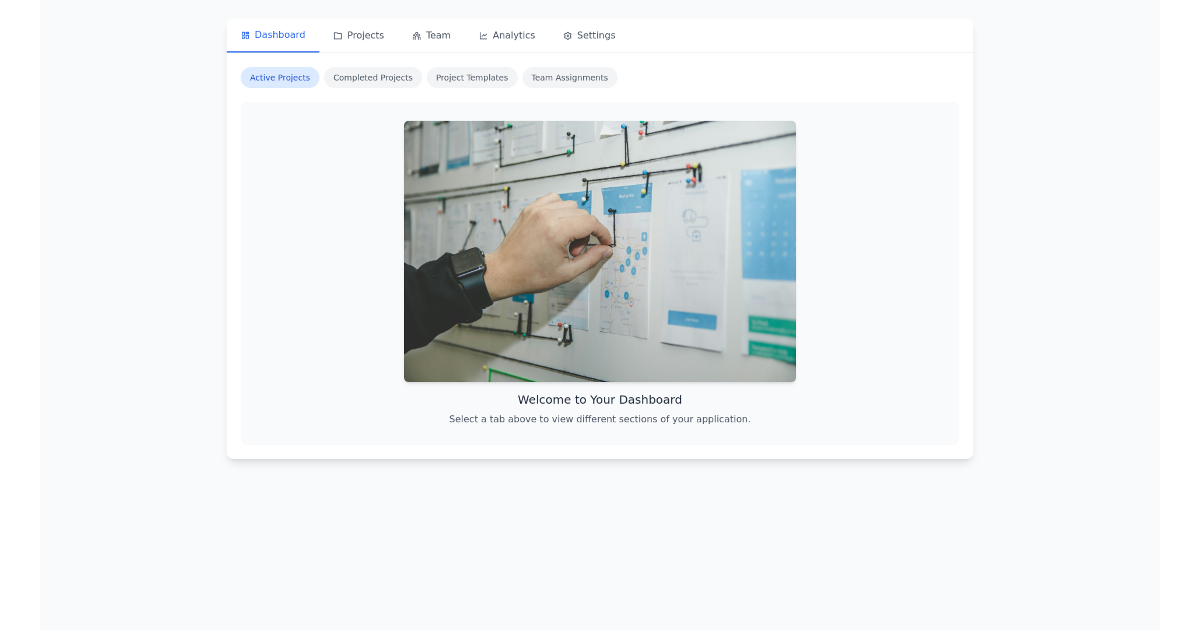Click the Welcome to Your Dashboard heading
1200x630 pixels.
pyautogui.click(x=599, y=399)
